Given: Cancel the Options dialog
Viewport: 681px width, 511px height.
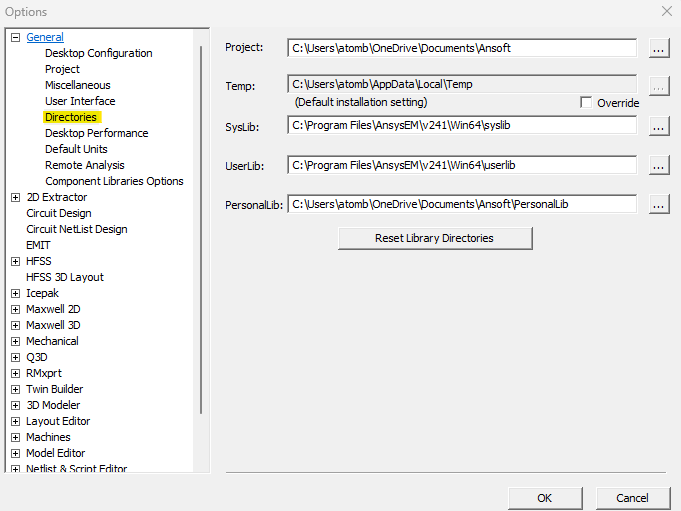Looking at the screenshot, I should tap(632, 498).
